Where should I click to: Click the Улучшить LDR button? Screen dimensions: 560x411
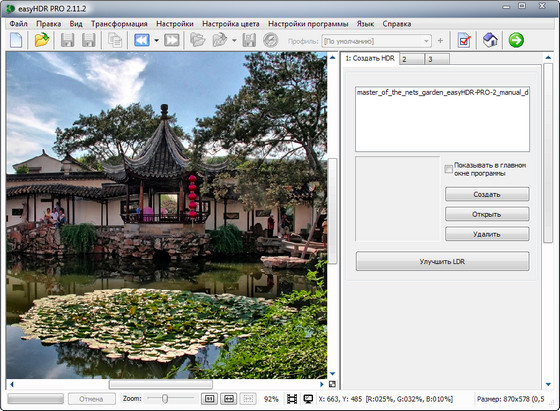click(x=442, y=261)
